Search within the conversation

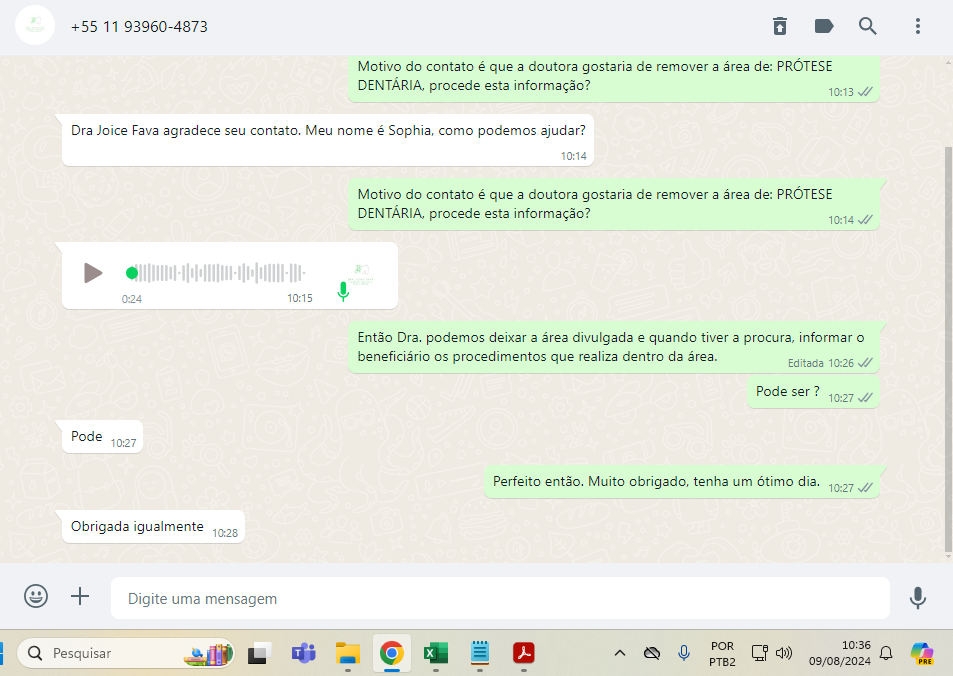tap(867, 26)
